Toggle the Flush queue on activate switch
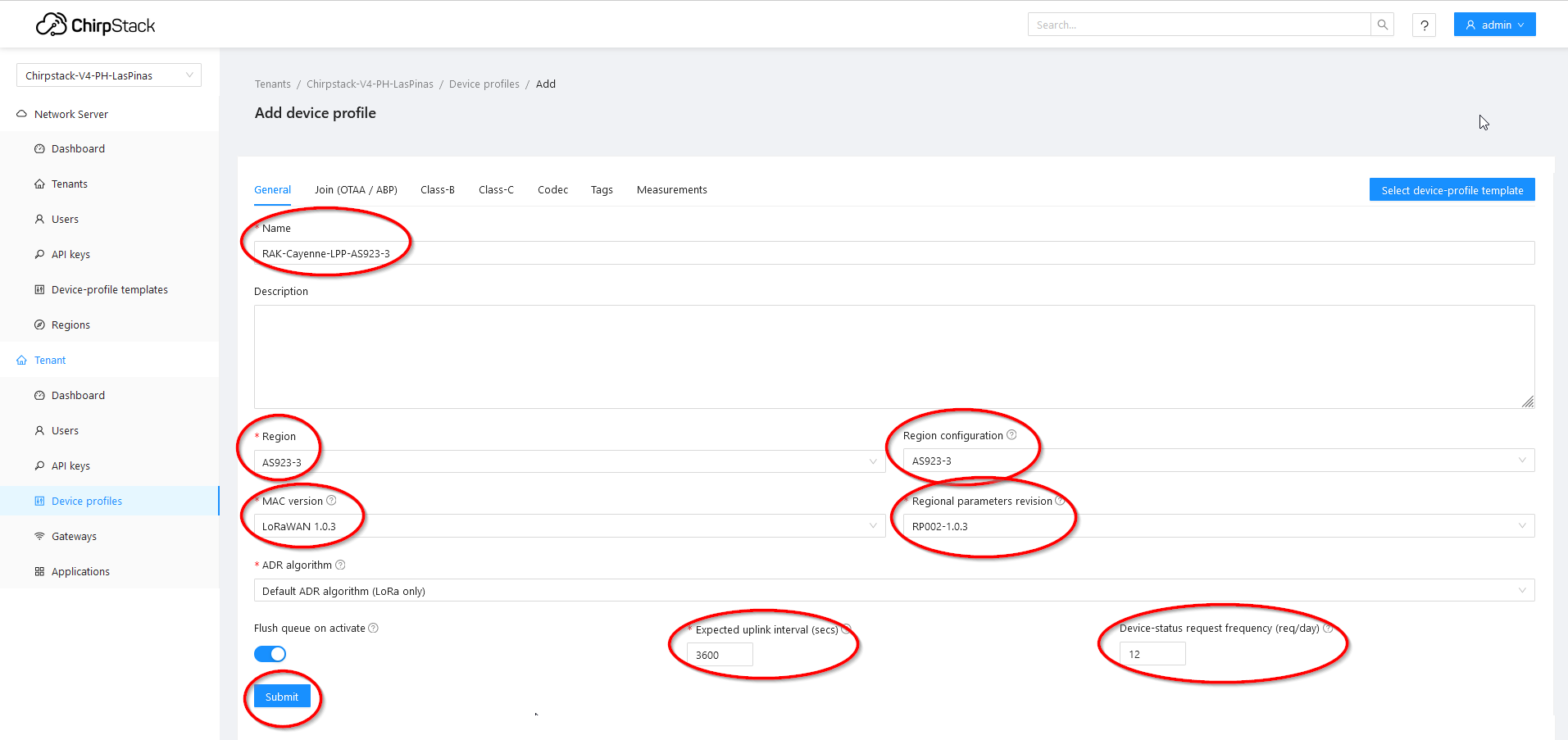This screenshot has width=1568, height=740. click(x=270, y=654)
